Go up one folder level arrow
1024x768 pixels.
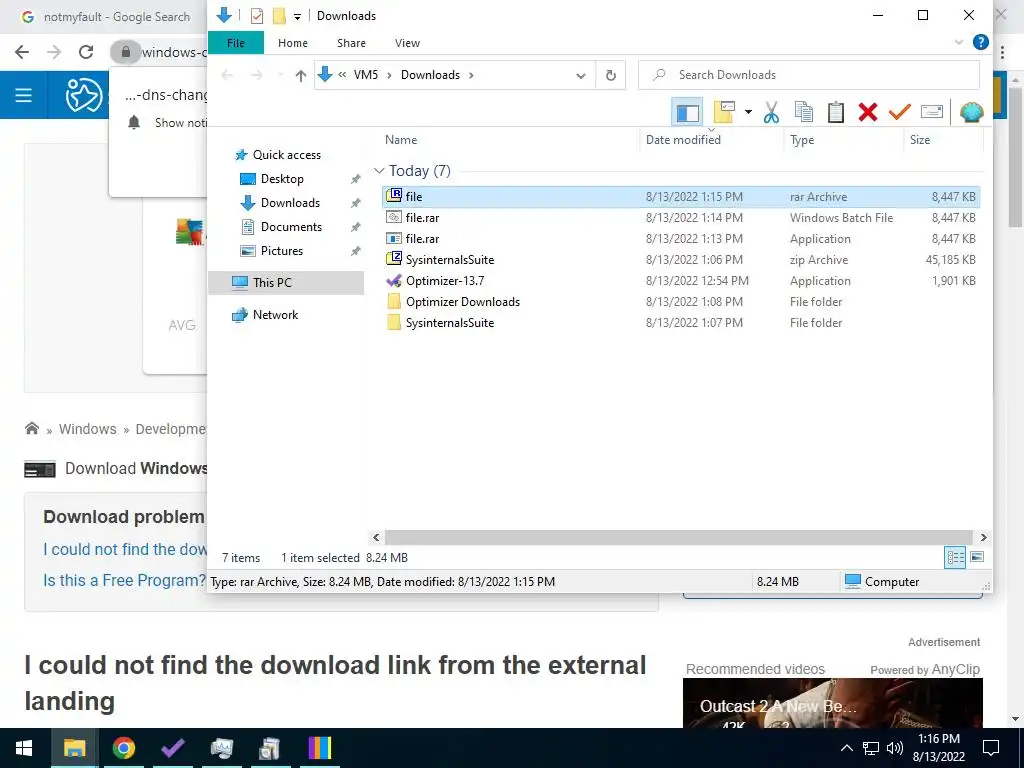click(300, 76)
